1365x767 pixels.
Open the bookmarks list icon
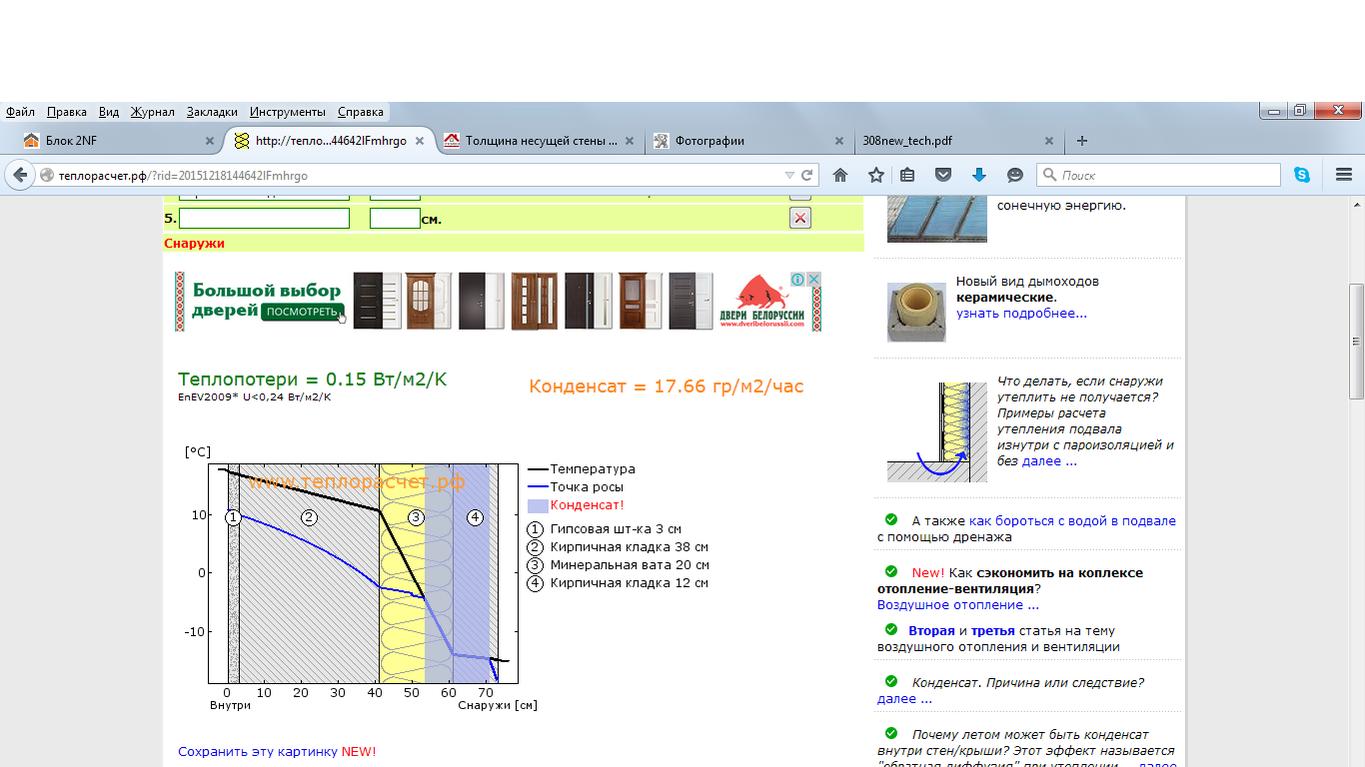click(x=907, y=175)
